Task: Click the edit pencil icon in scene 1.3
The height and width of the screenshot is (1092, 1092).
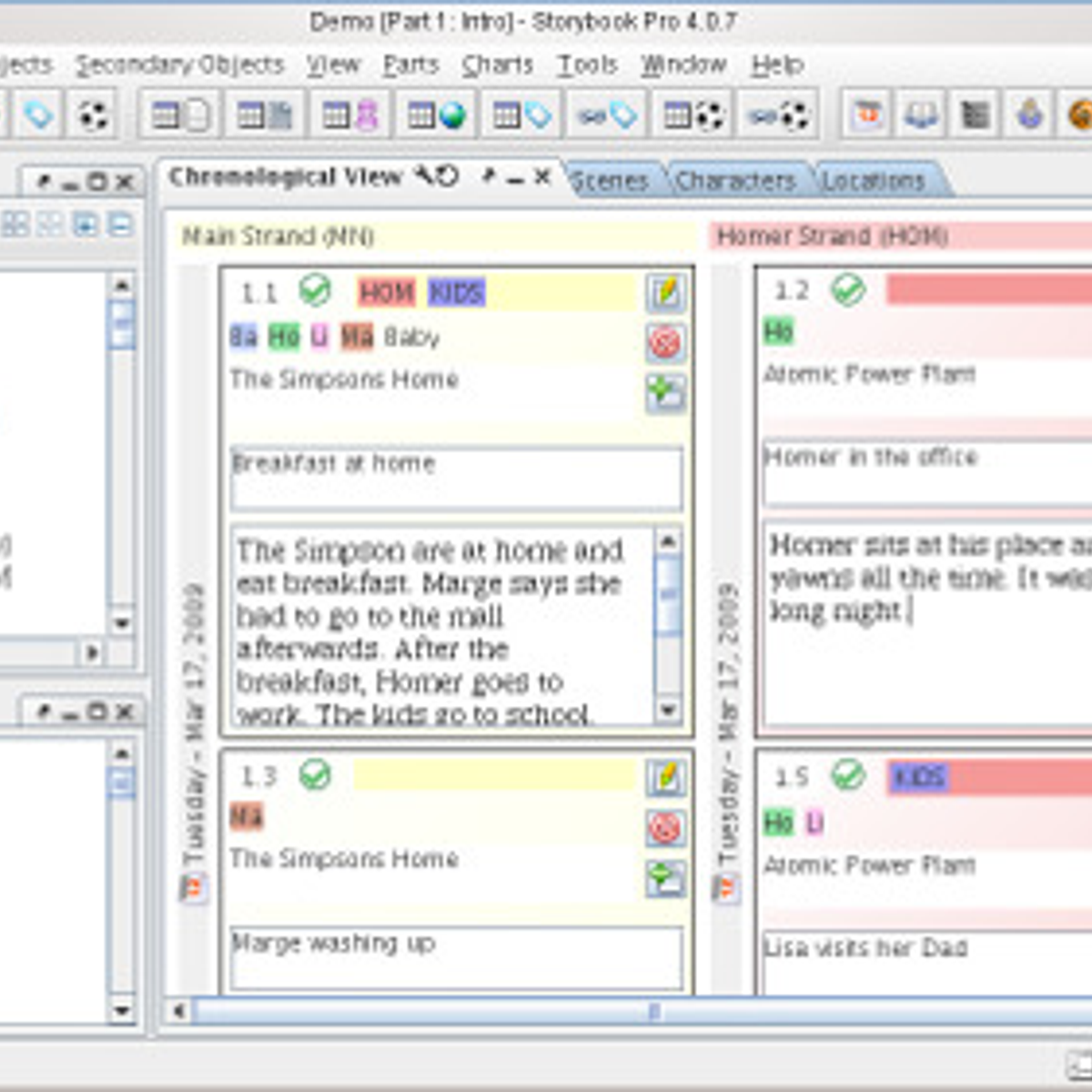Action: (x=665, y=779)
